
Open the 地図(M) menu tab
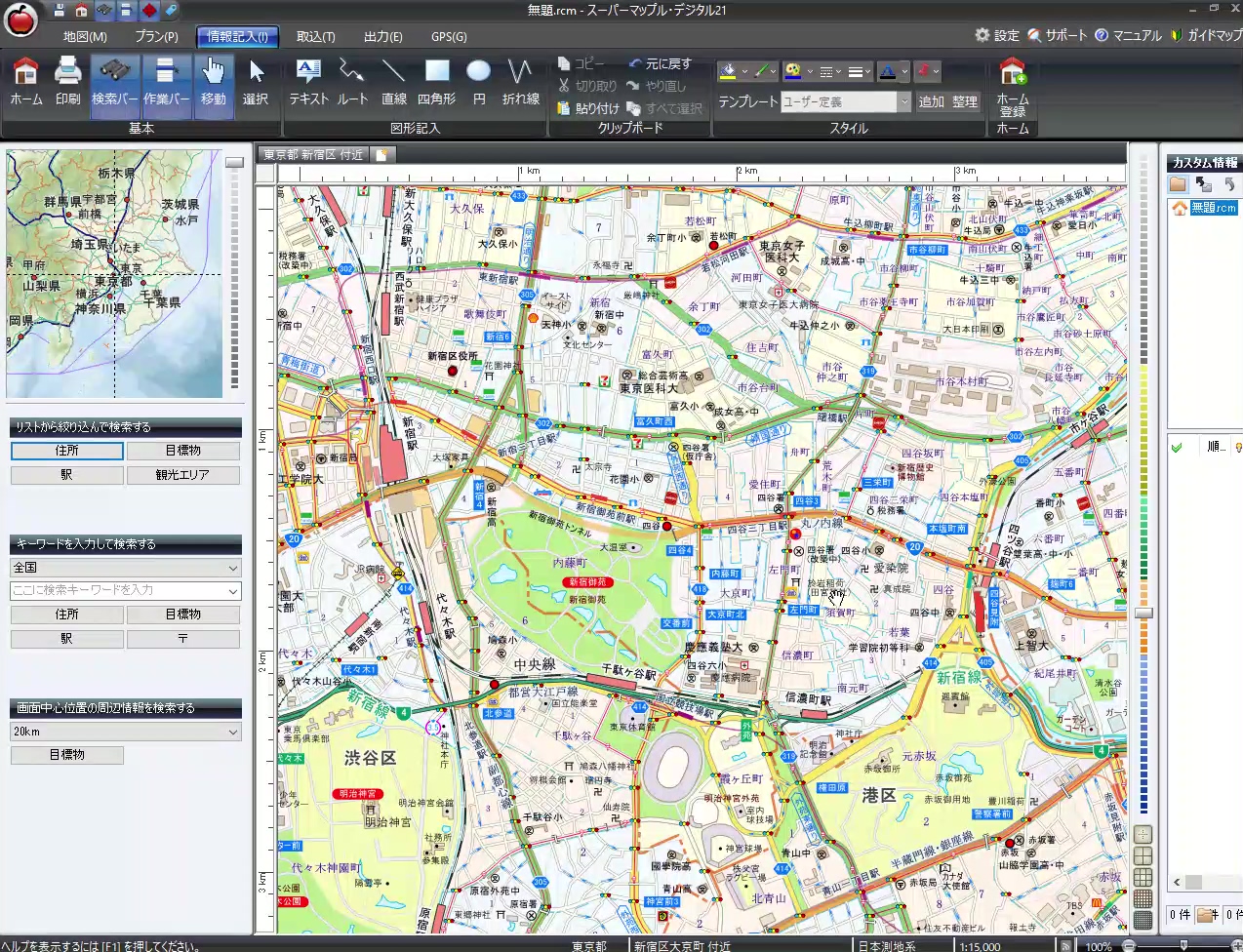point(85,36)
